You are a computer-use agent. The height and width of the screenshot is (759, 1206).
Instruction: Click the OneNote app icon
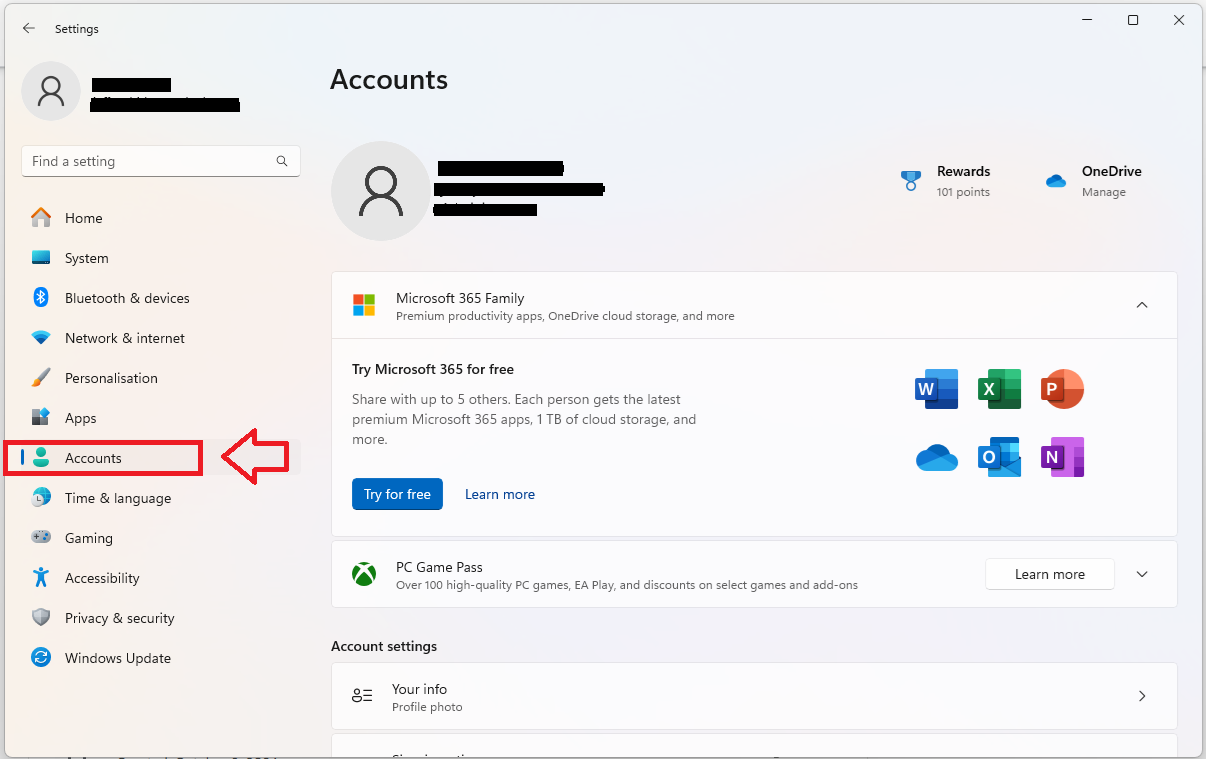[1062, 457]
